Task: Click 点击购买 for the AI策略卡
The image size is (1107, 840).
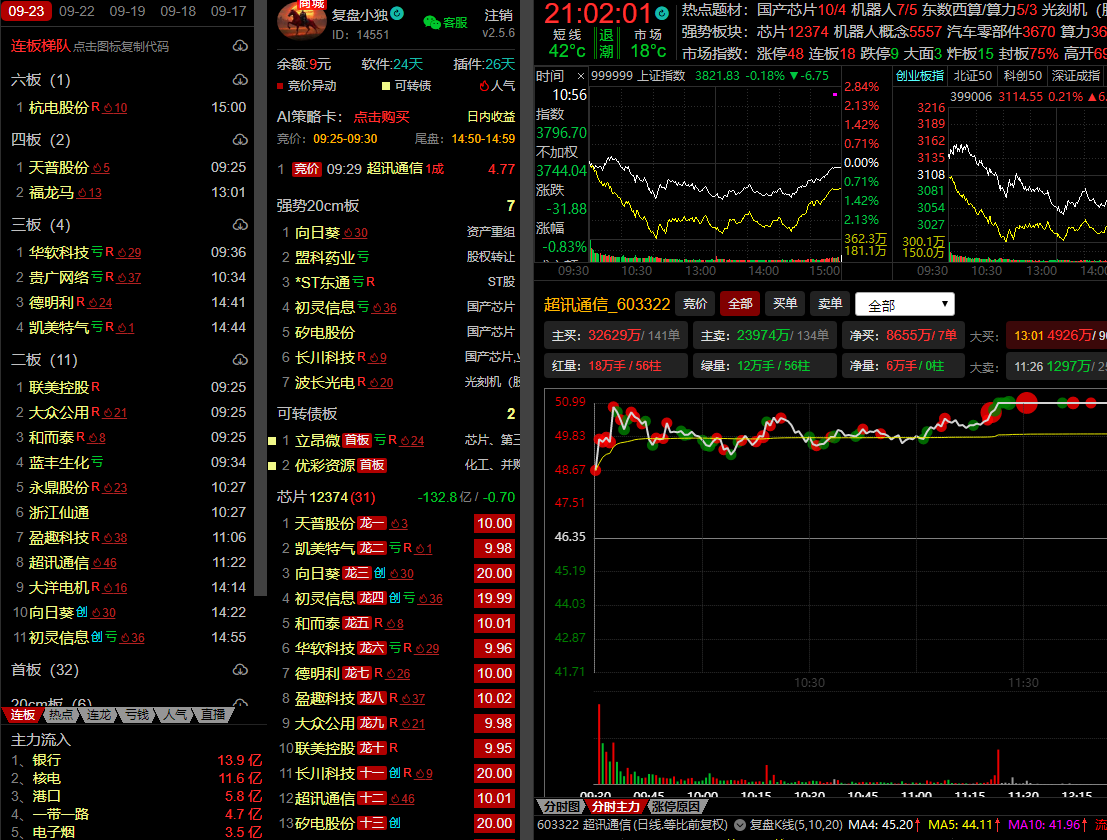Action: pyautogui.click(x=381, y=117)
